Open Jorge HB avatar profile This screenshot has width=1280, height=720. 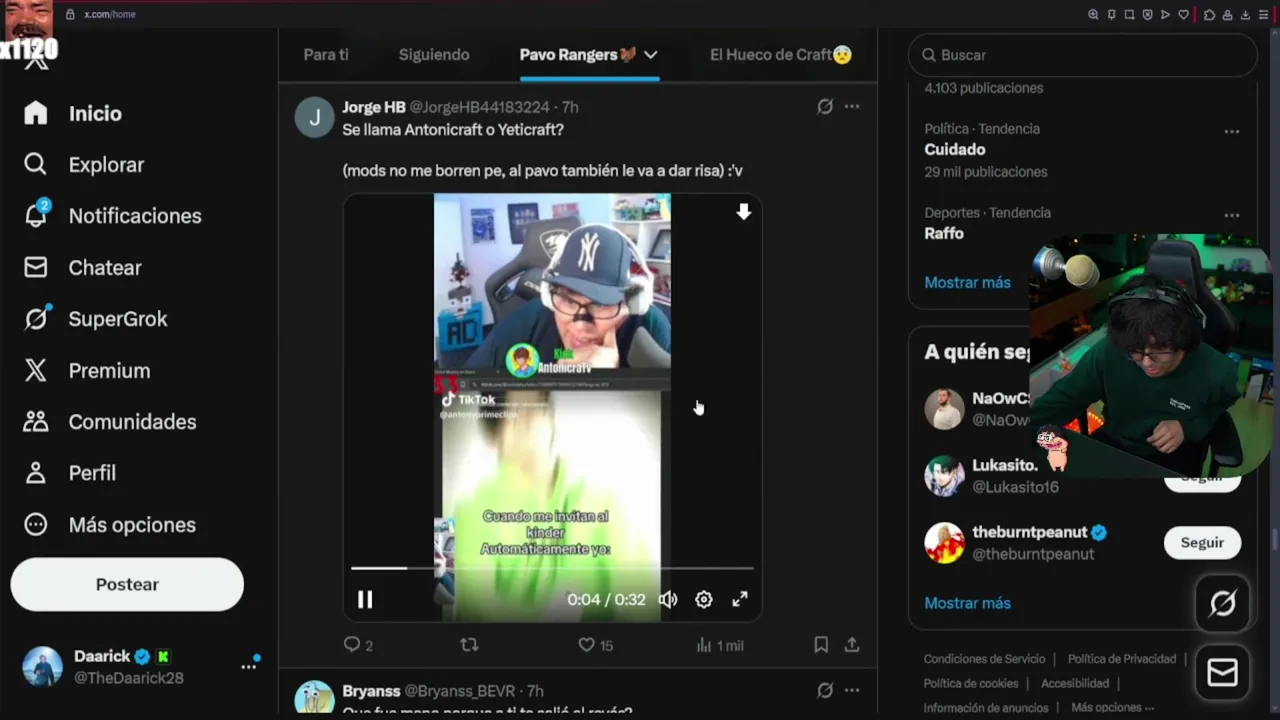314,117
